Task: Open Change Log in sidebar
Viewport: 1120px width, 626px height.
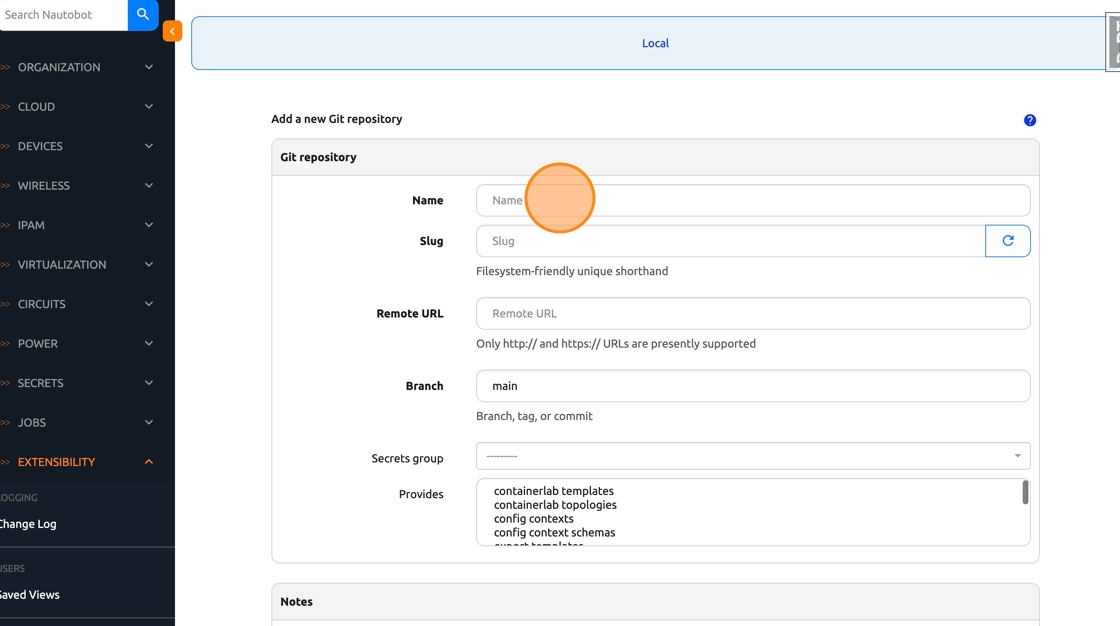Action: [28, 524]
